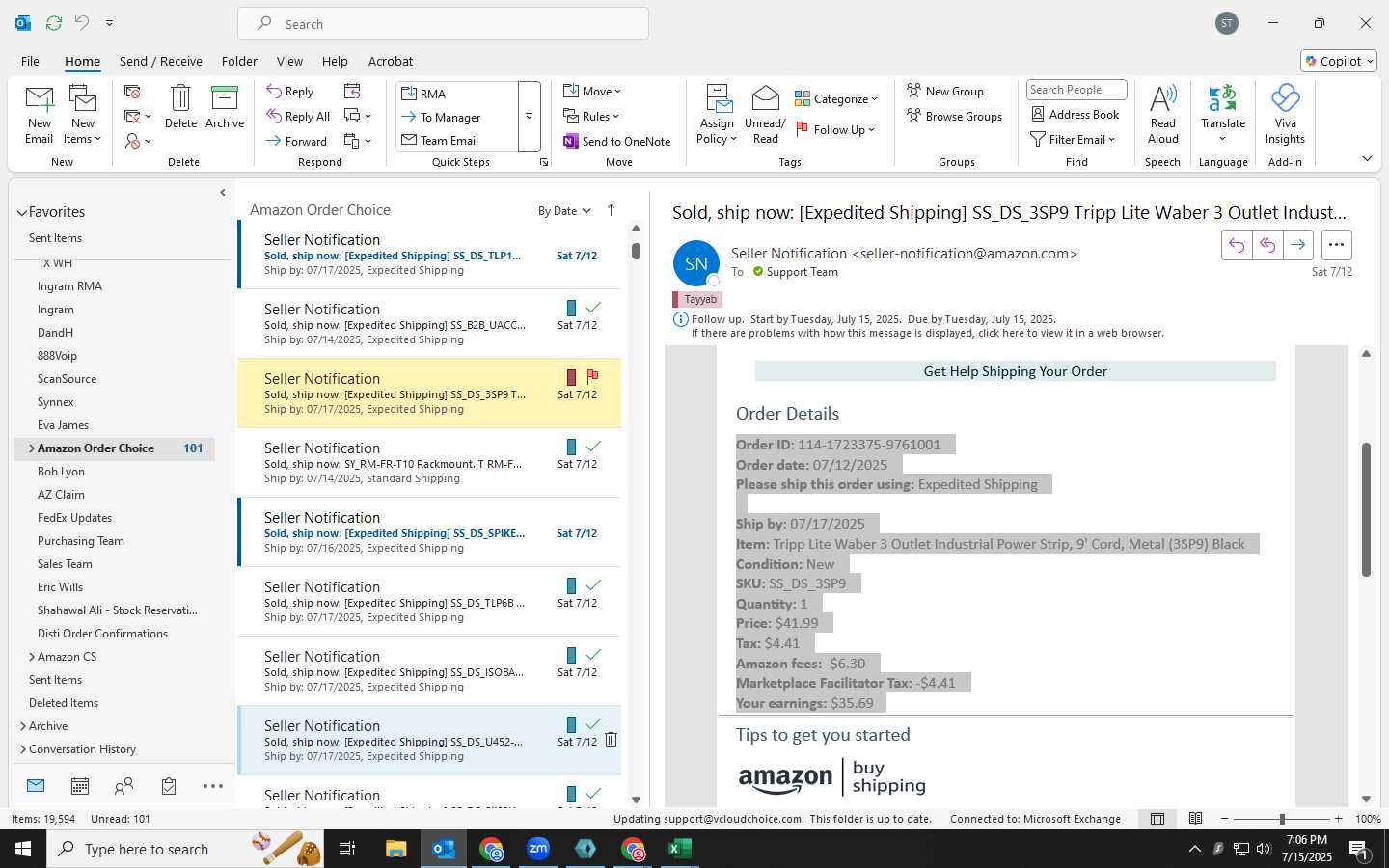The width and height of the screenshot is (1389, 868).
Task: Create a New Email
Action: tap(40, 114)
